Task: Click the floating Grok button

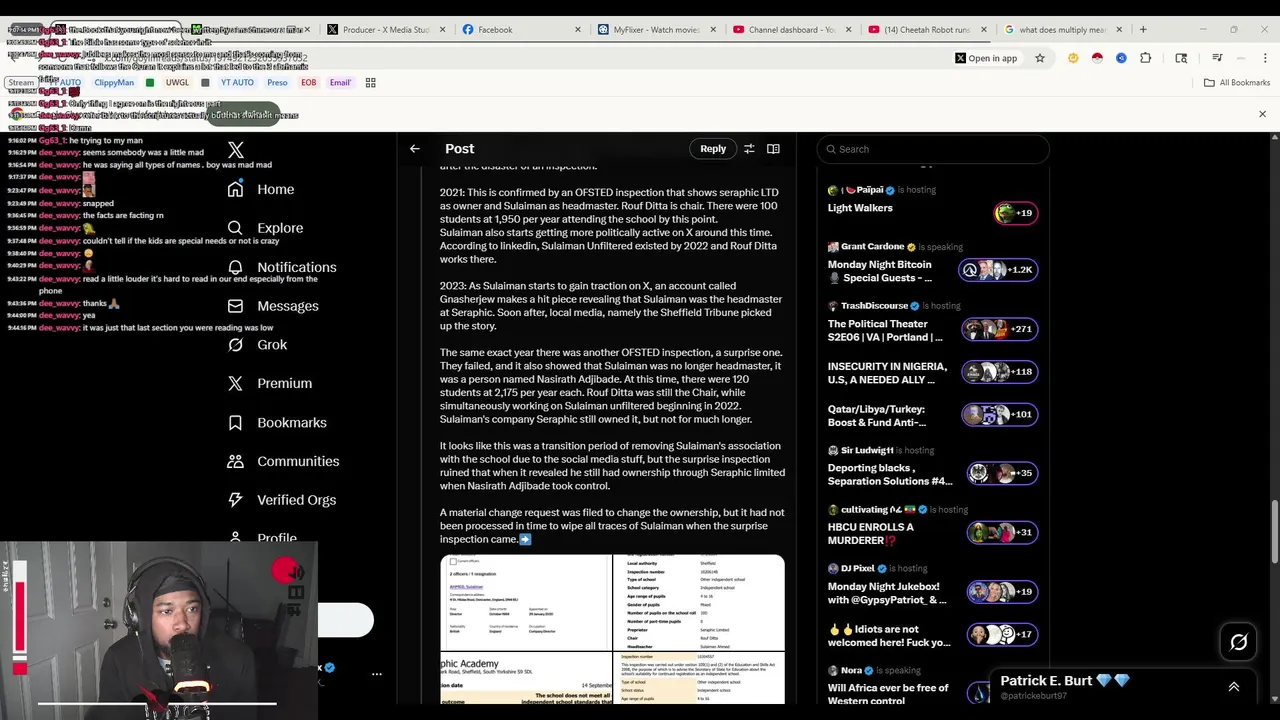Action: (1238, 643)
